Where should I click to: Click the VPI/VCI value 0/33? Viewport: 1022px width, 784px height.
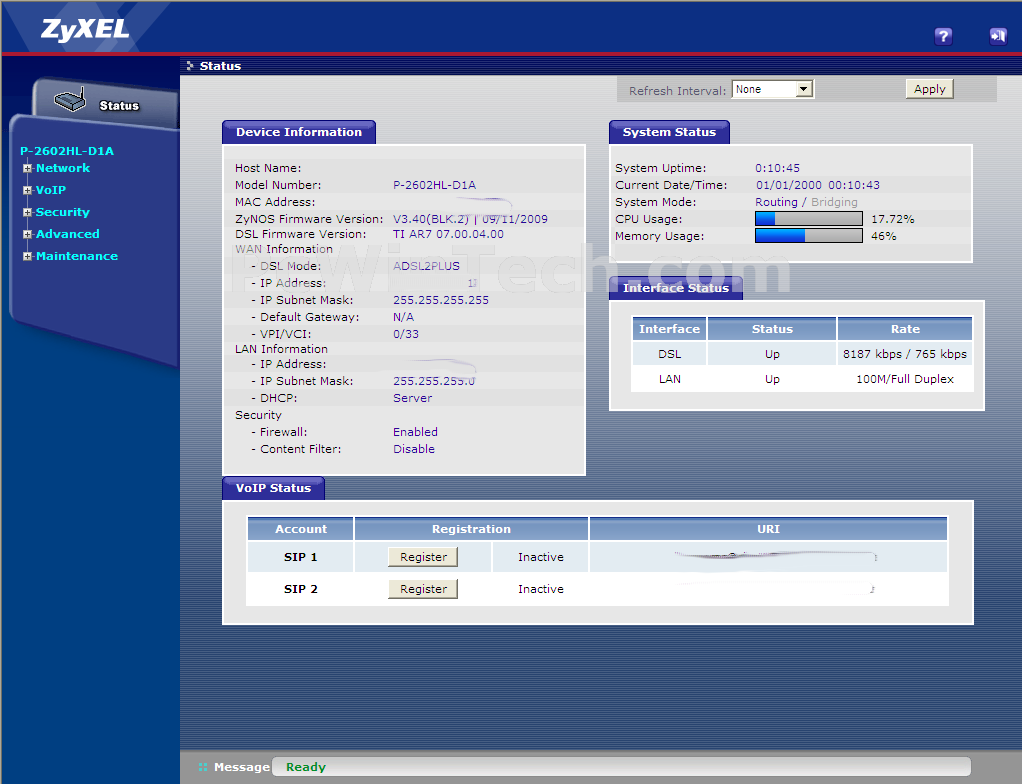pyautogui.click(x=406, y=334)
